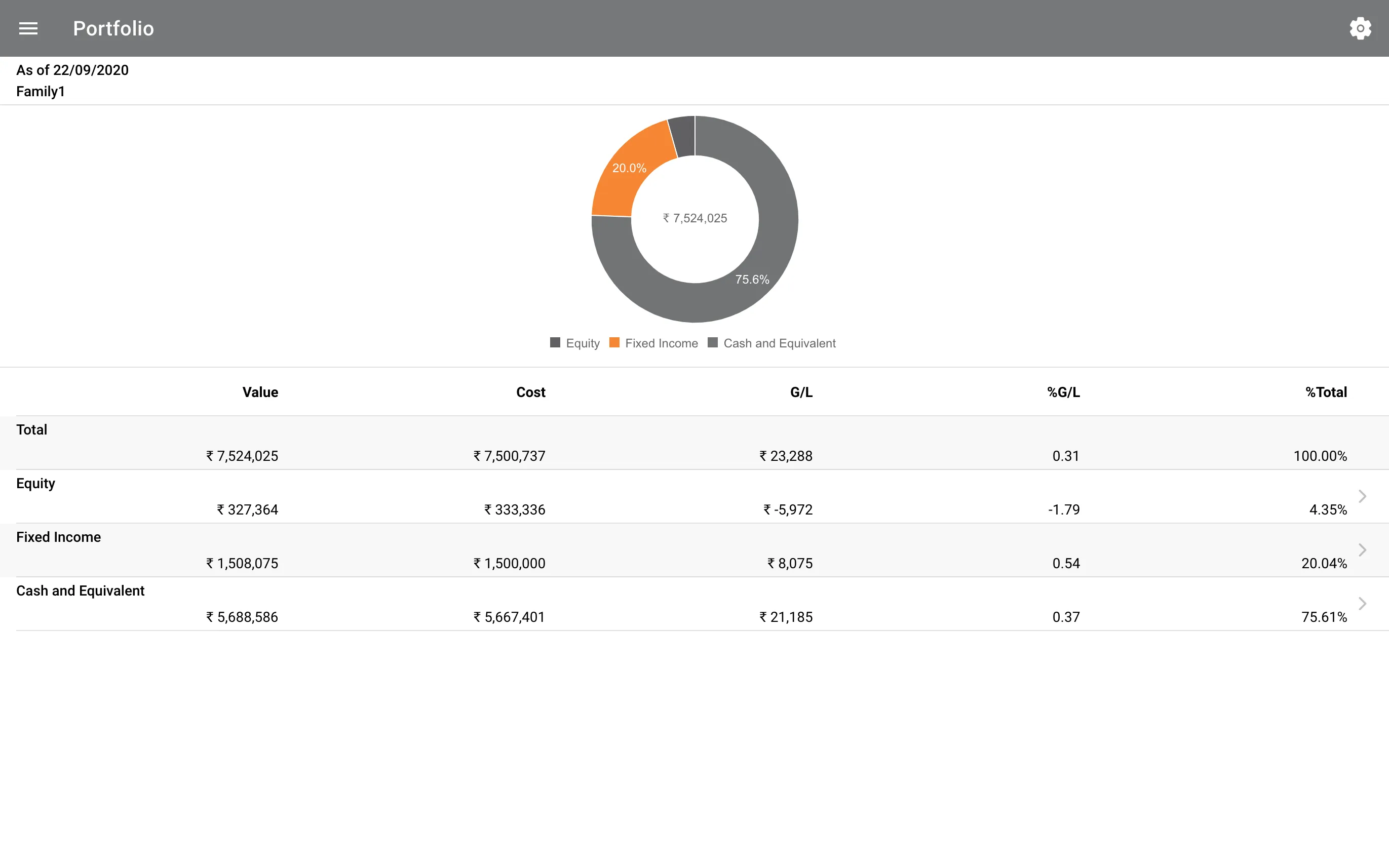This screenshot has width=1389, height=868.
Task: Click the small dark Equity donut slice
Action: (x=683, y=136)
